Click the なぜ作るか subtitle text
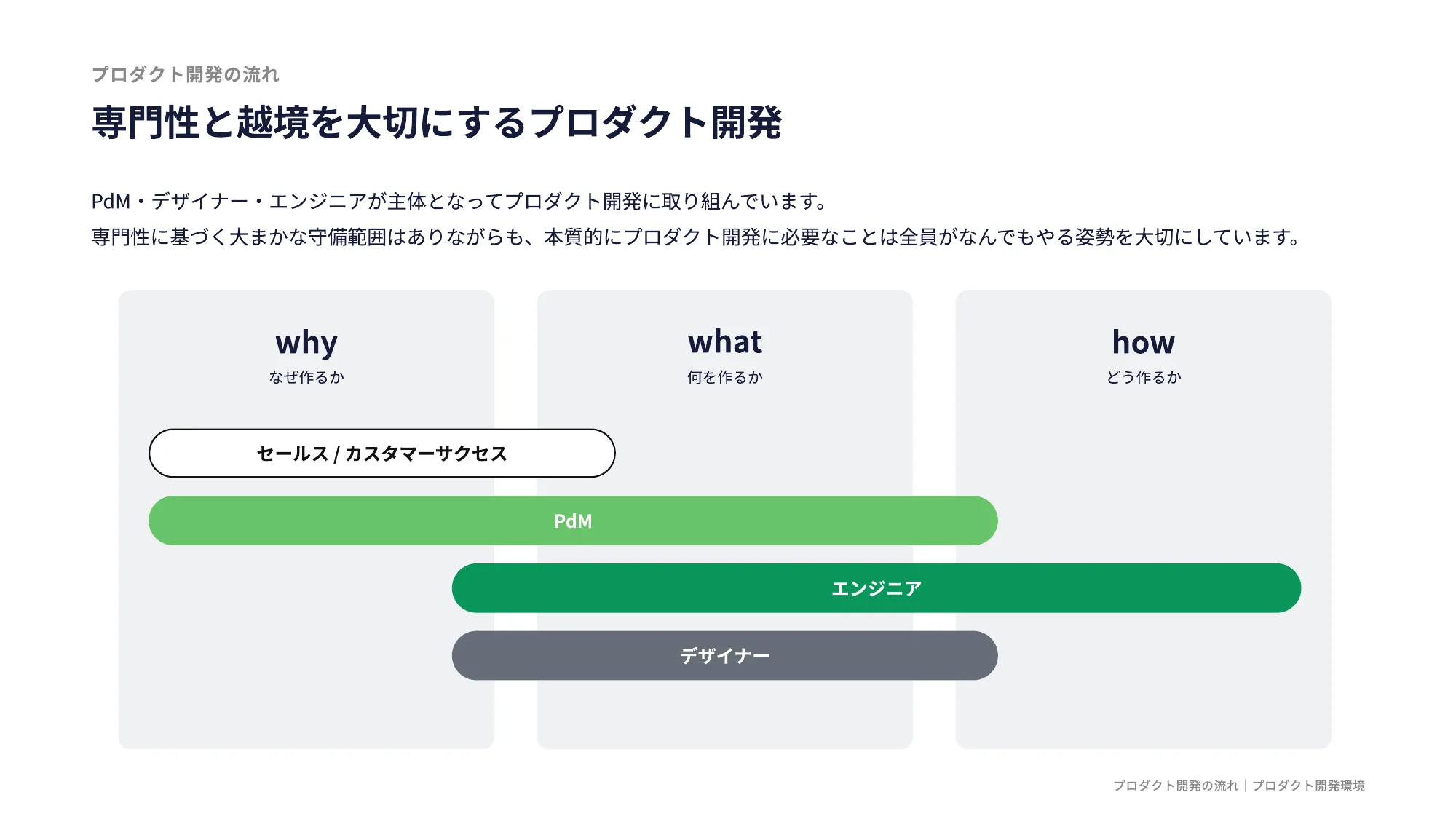 pyautogui.click(x=306, y=377)
